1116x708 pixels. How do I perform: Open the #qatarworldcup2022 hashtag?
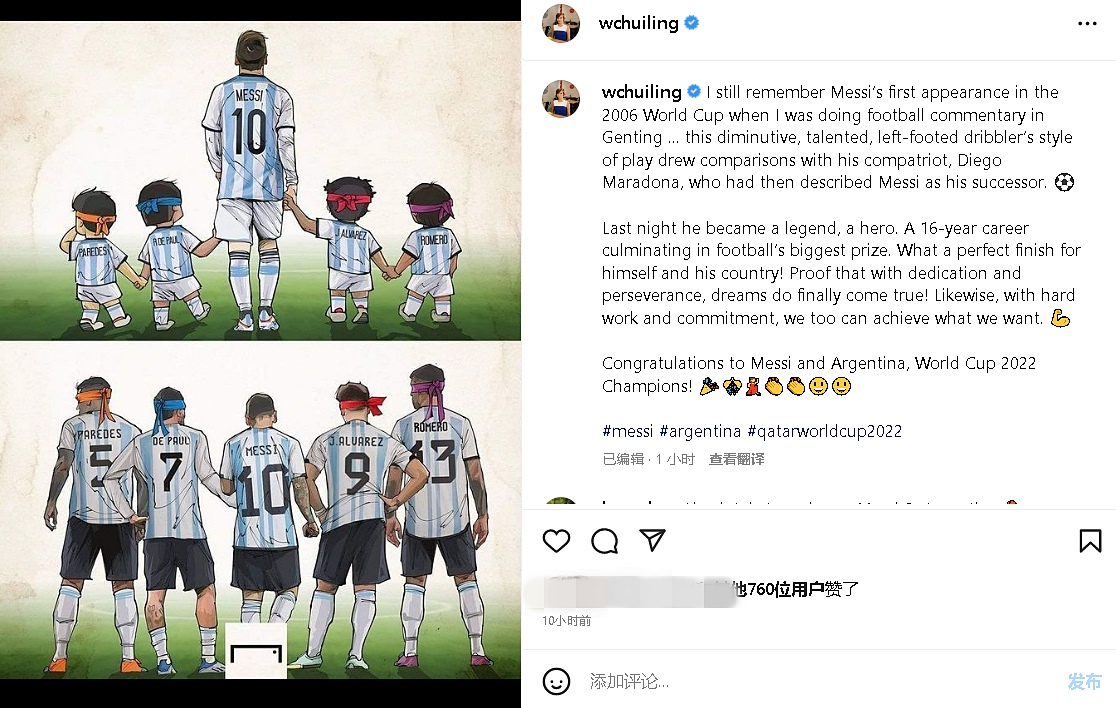(x=825, y=431)
